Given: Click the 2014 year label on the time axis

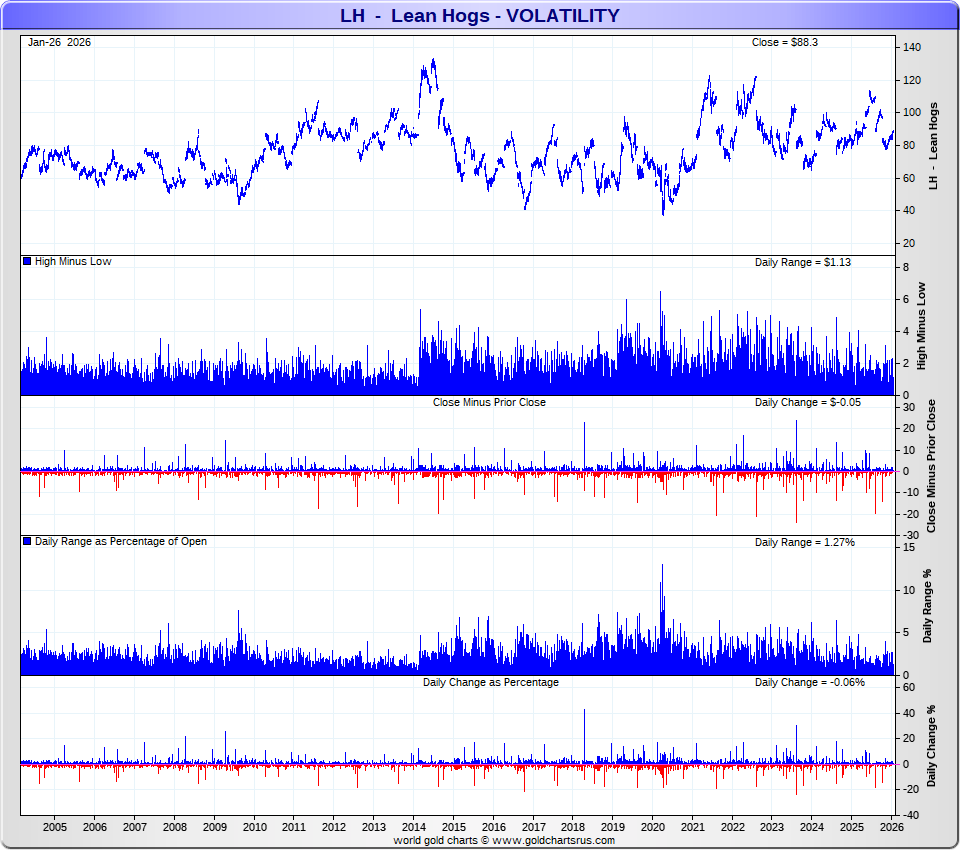Looking at the screenshot, I should pos(413,827).
